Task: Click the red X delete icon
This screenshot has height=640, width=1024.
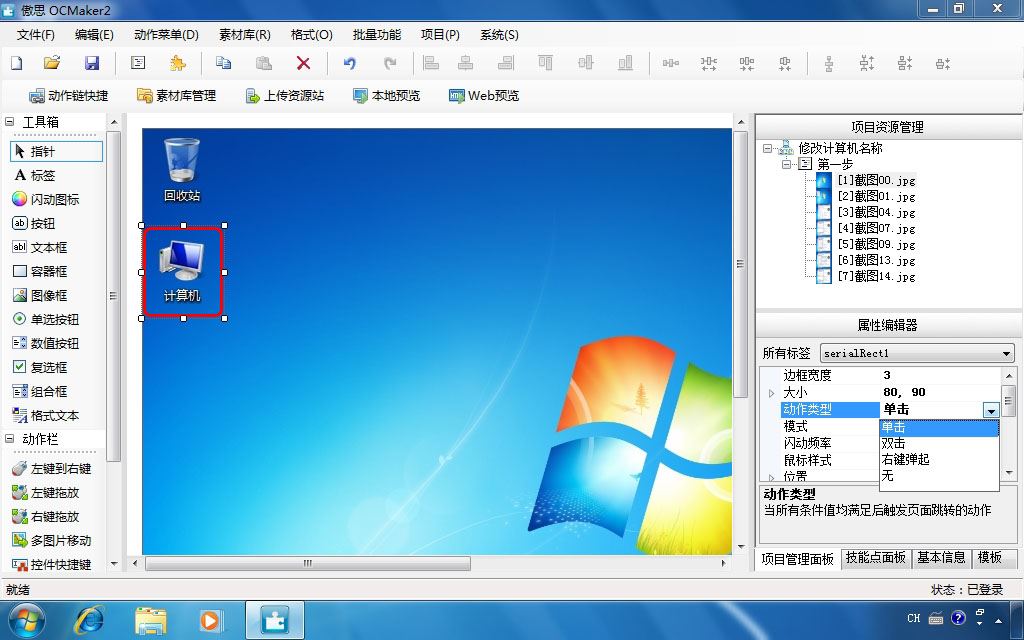Action: [303, 63]
